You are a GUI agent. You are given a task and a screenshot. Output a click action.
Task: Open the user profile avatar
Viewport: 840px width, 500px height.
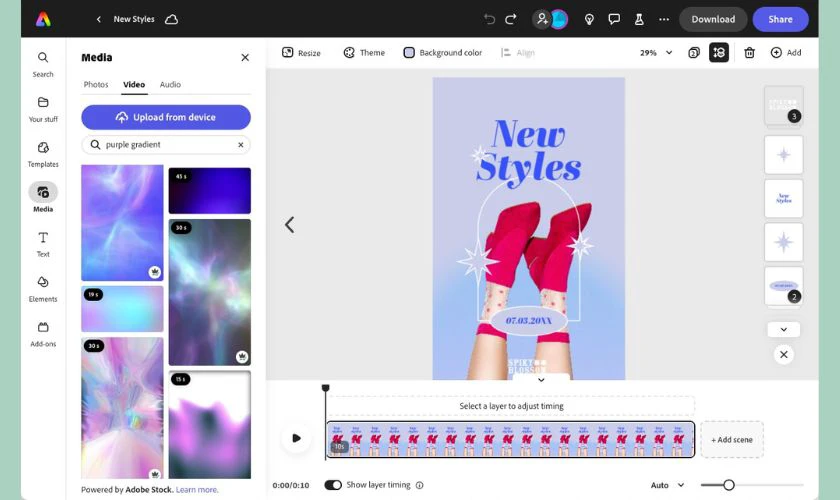[559, 19]
